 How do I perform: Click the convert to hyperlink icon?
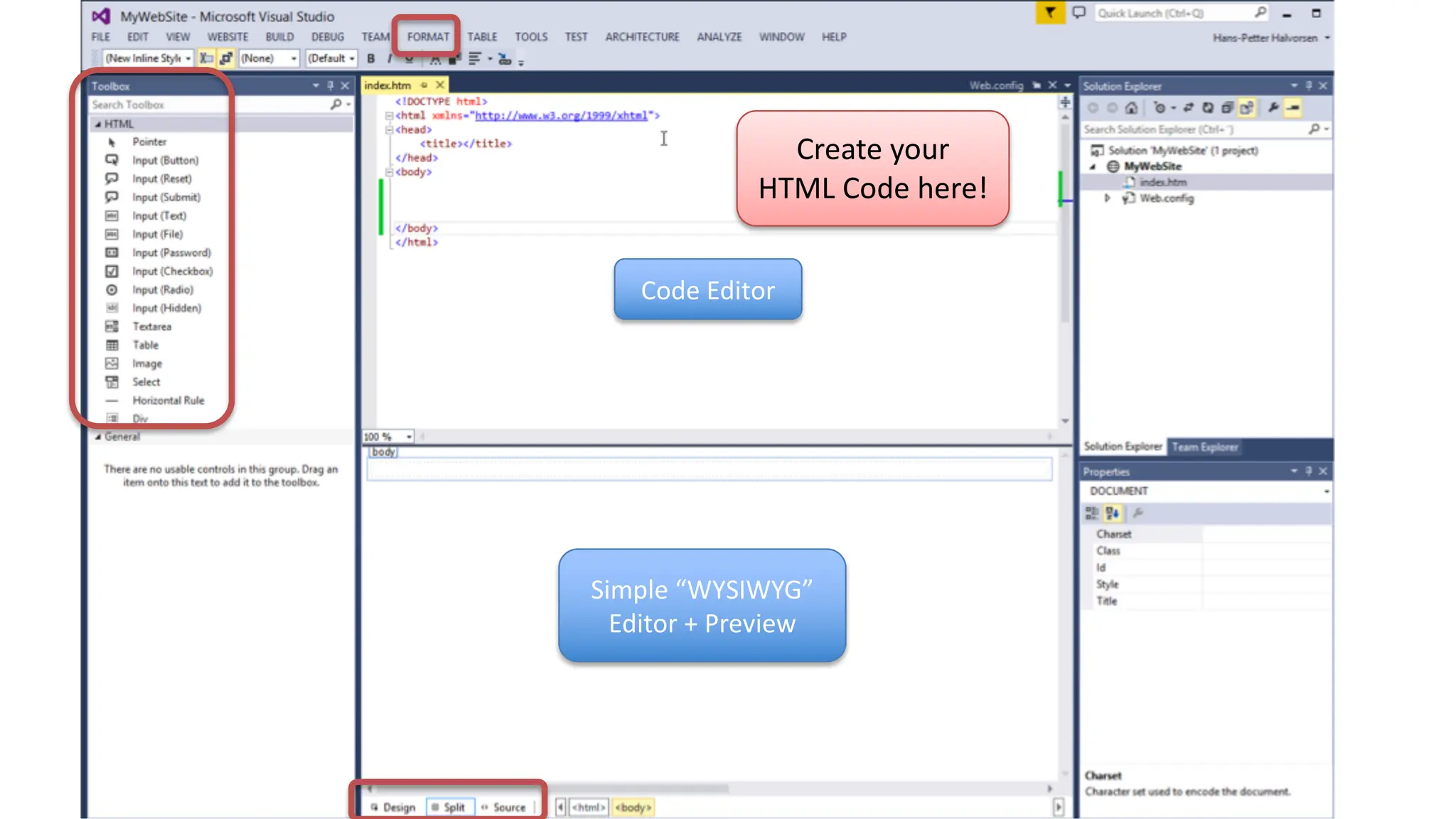(505, 58)
